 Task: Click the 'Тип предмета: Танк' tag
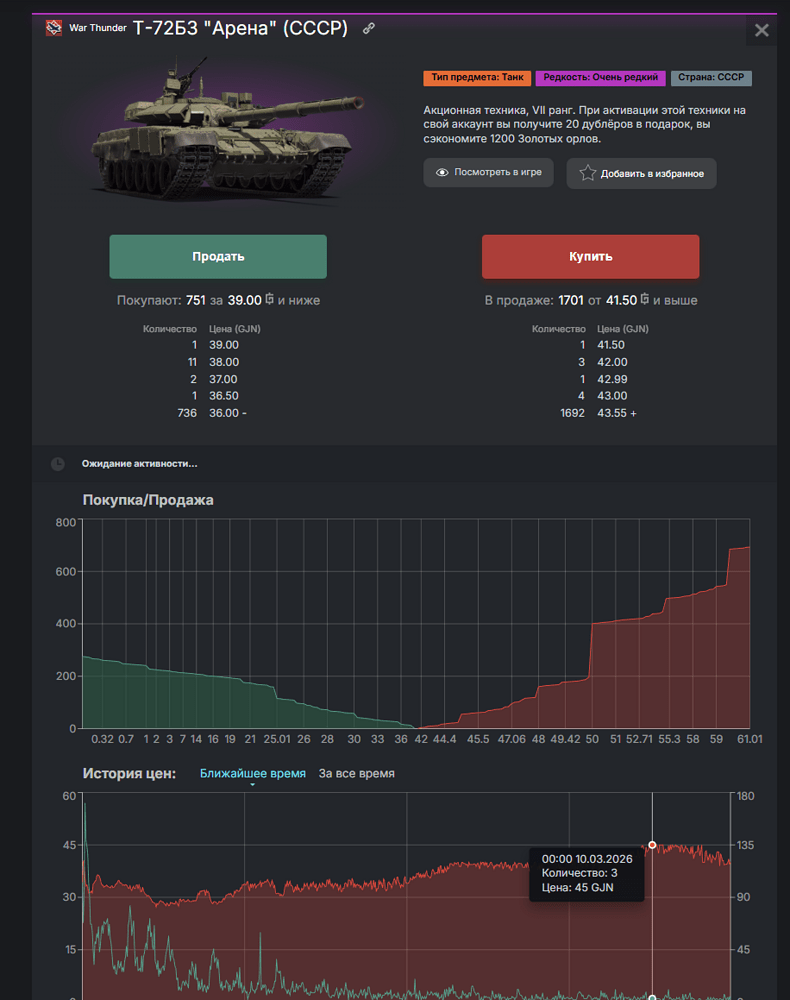point(476,78)
